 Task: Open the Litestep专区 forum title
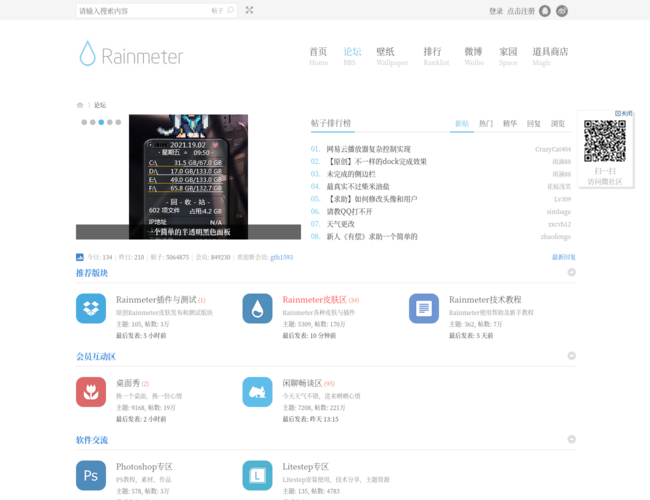[x=306, y=467]
